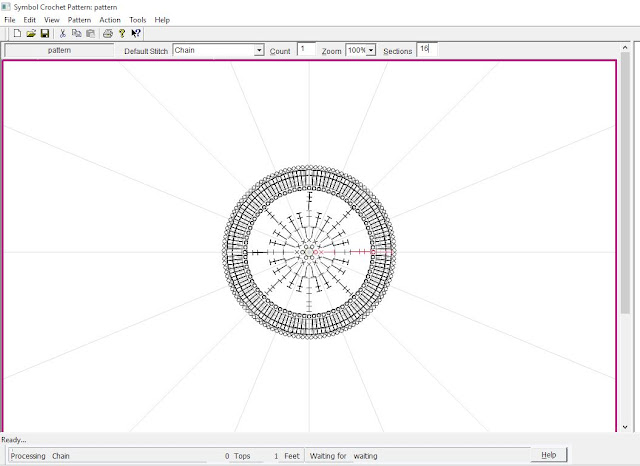Click the Cut scissors icon

pyautogui.click(x=63, y=33)
